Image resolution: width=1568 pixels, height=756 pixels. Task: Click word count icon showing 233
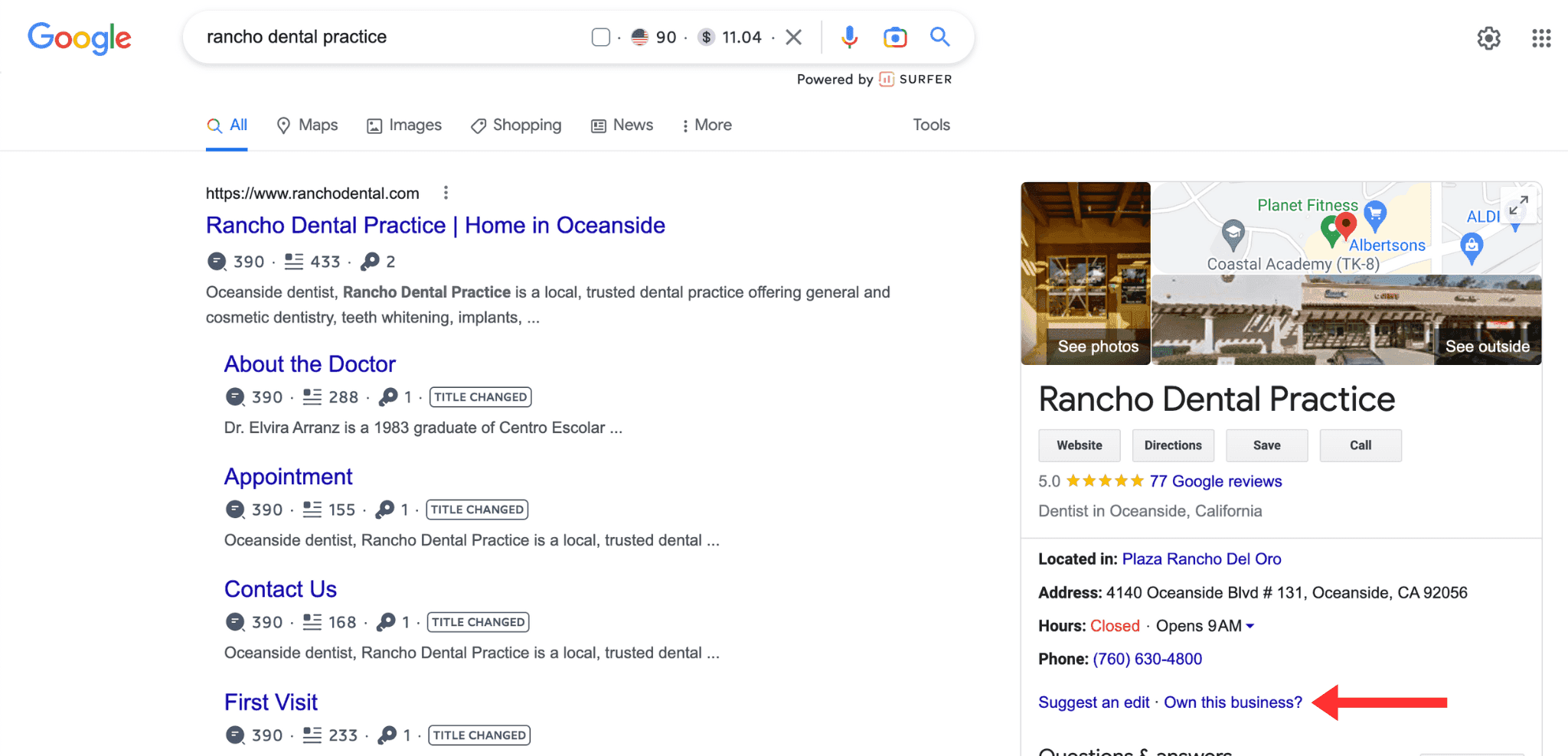click(312, 735)
